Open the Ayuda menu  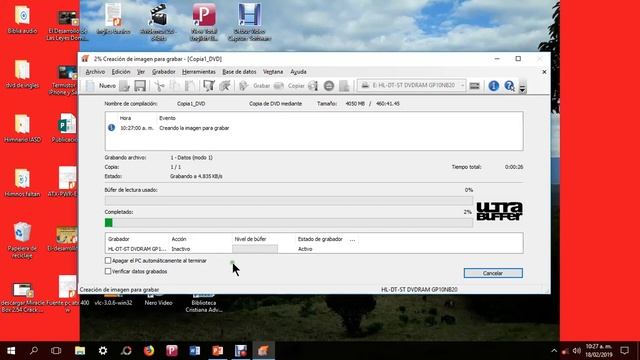tap(298, 72)
